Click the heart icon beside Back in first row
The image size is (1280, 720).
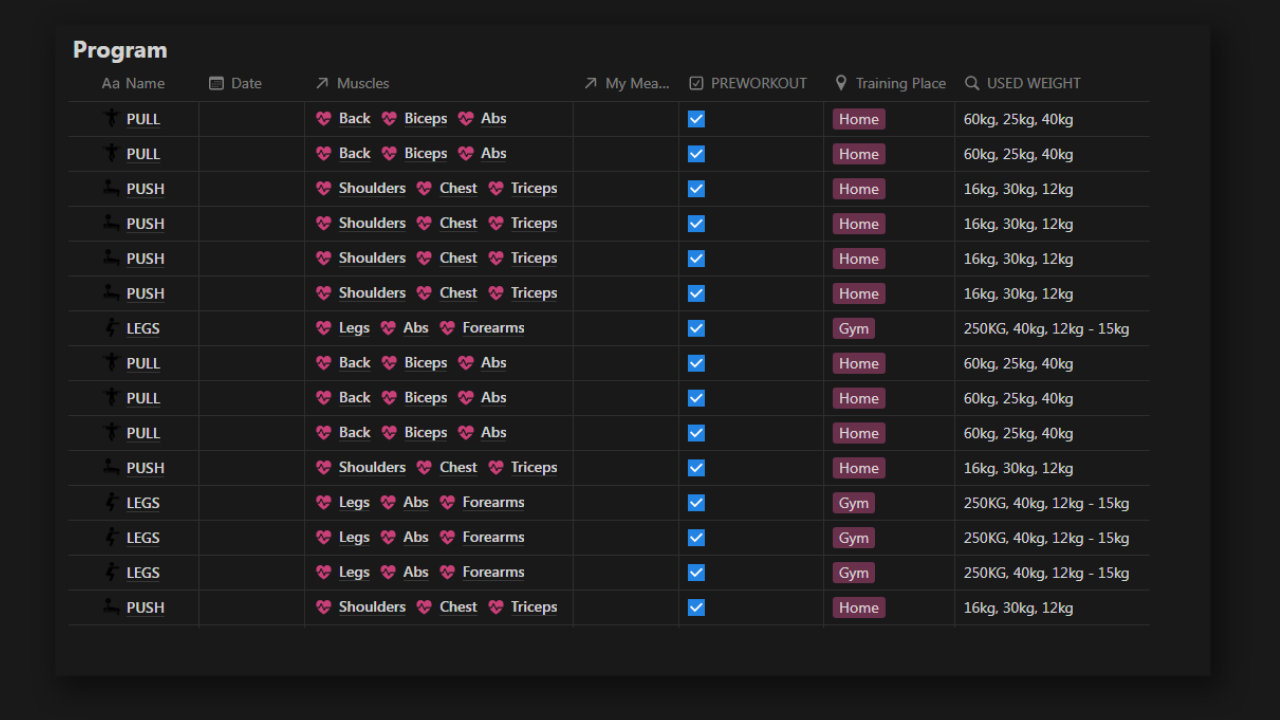(x=323, y=118)
